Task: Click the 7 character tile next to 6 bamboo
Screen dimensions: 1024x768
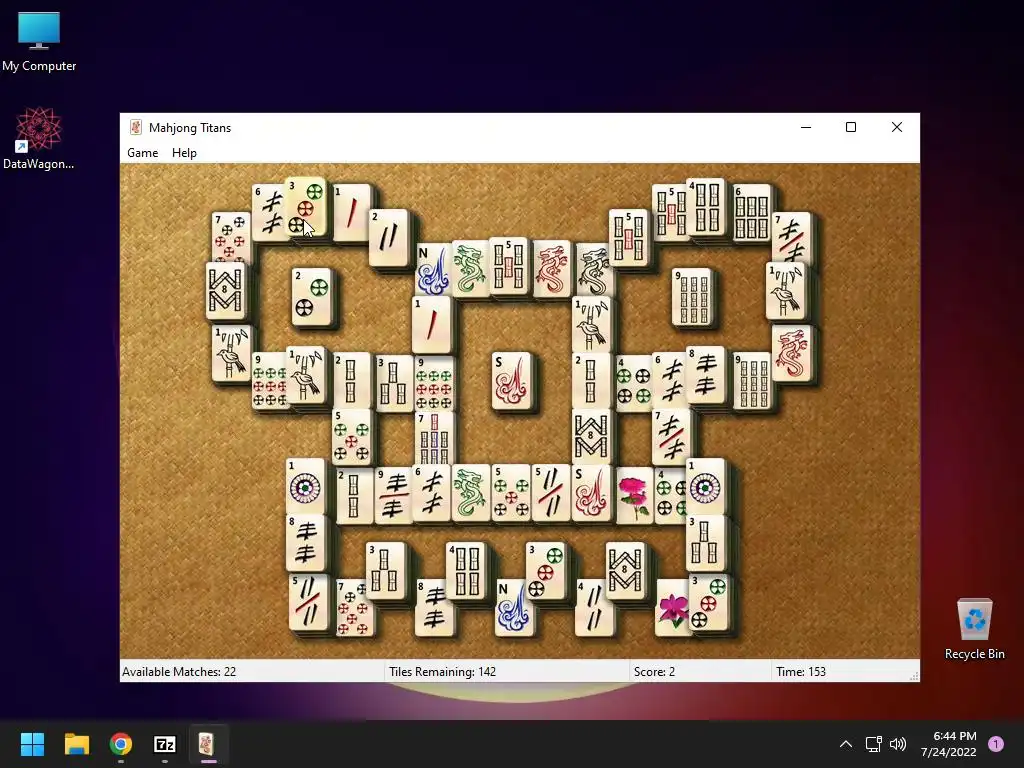Action: (792, 239)
